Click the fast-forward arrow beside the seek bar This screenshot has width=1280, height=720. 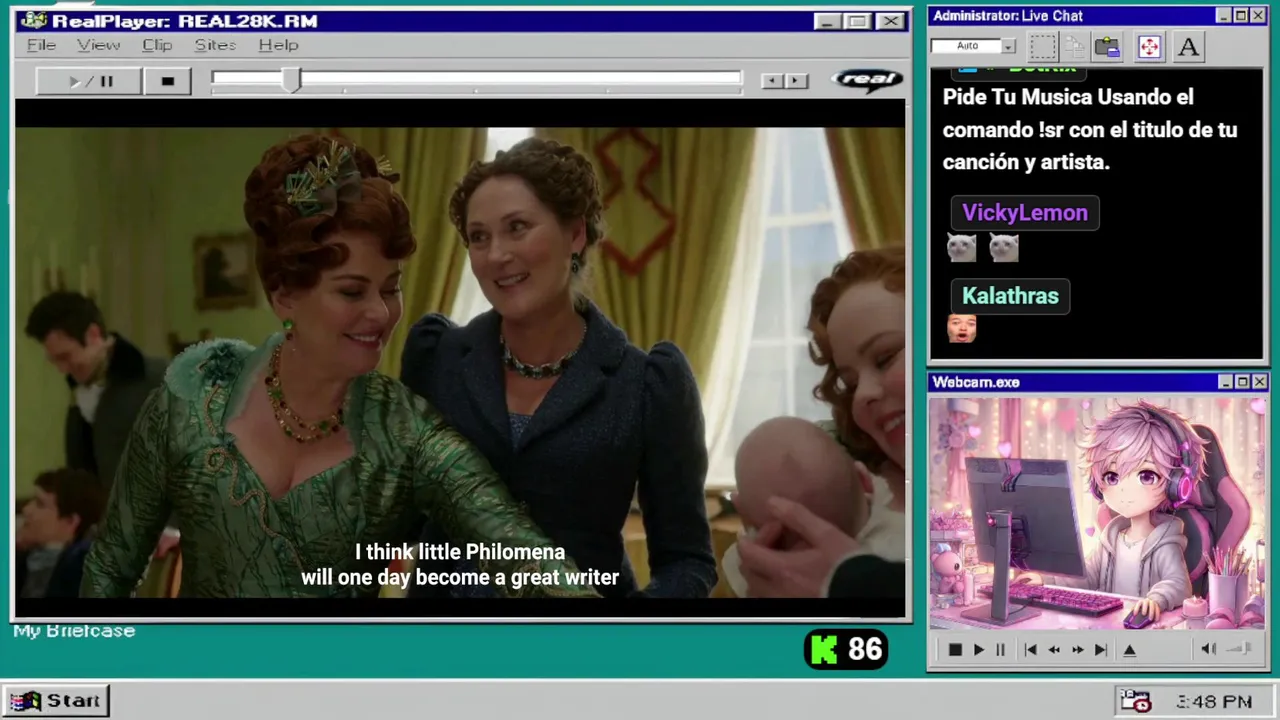click(x=796, y=81)
